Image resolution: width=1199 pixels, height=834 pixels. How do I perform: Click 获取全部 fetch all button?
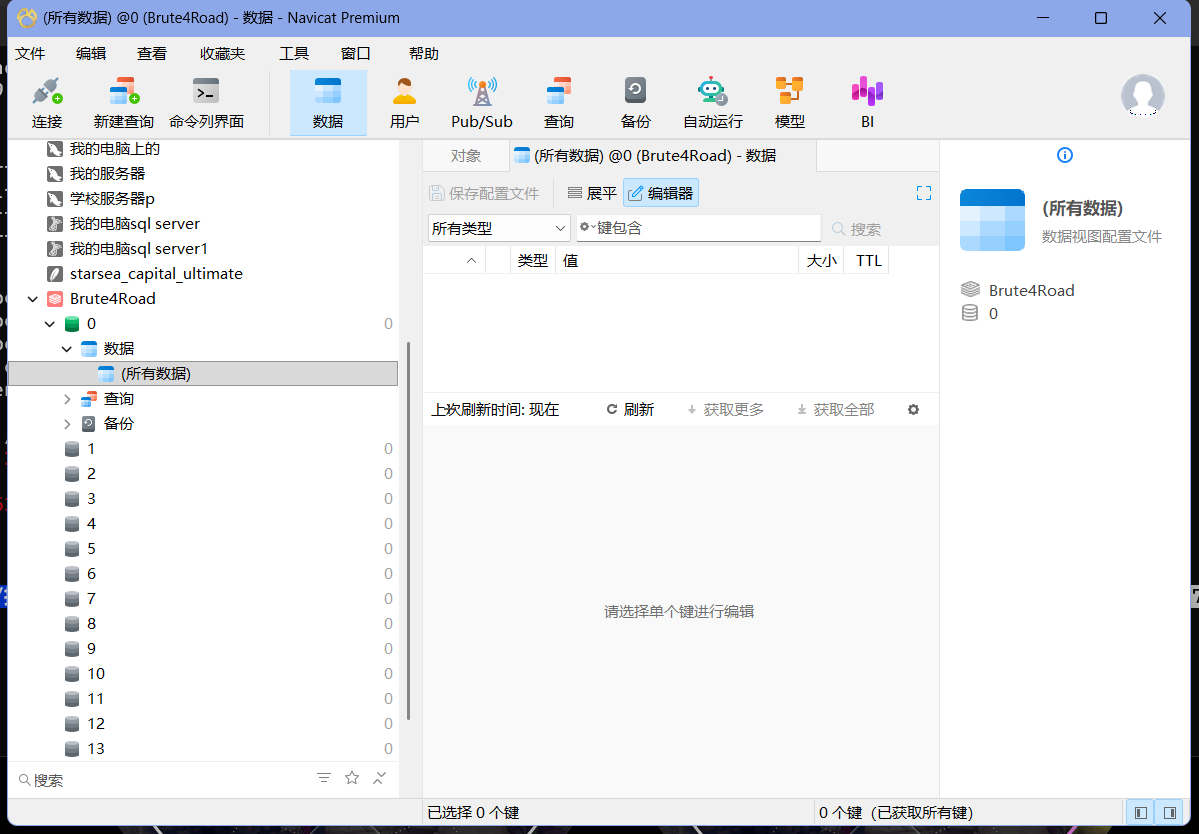tap(835, 410)
